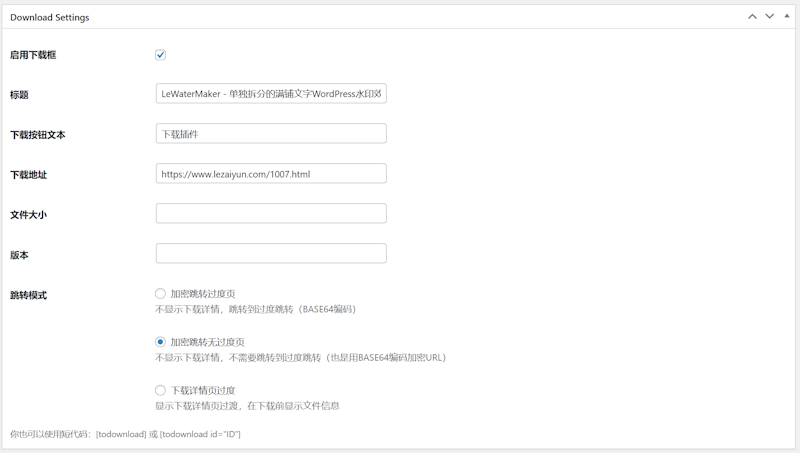Screen dimensions: 800x453
Task: Click the 下载地址 row label
Action: click(x=28, y=175)
